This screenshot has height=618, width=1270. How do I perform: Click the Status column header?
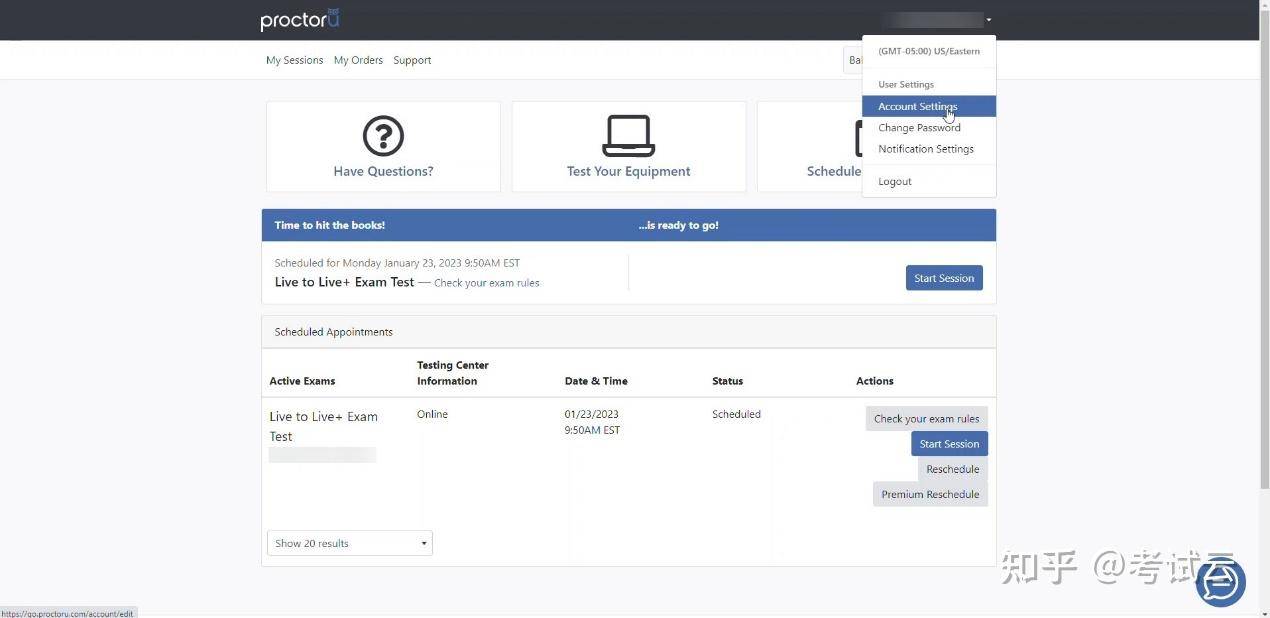tap(727, 381)
